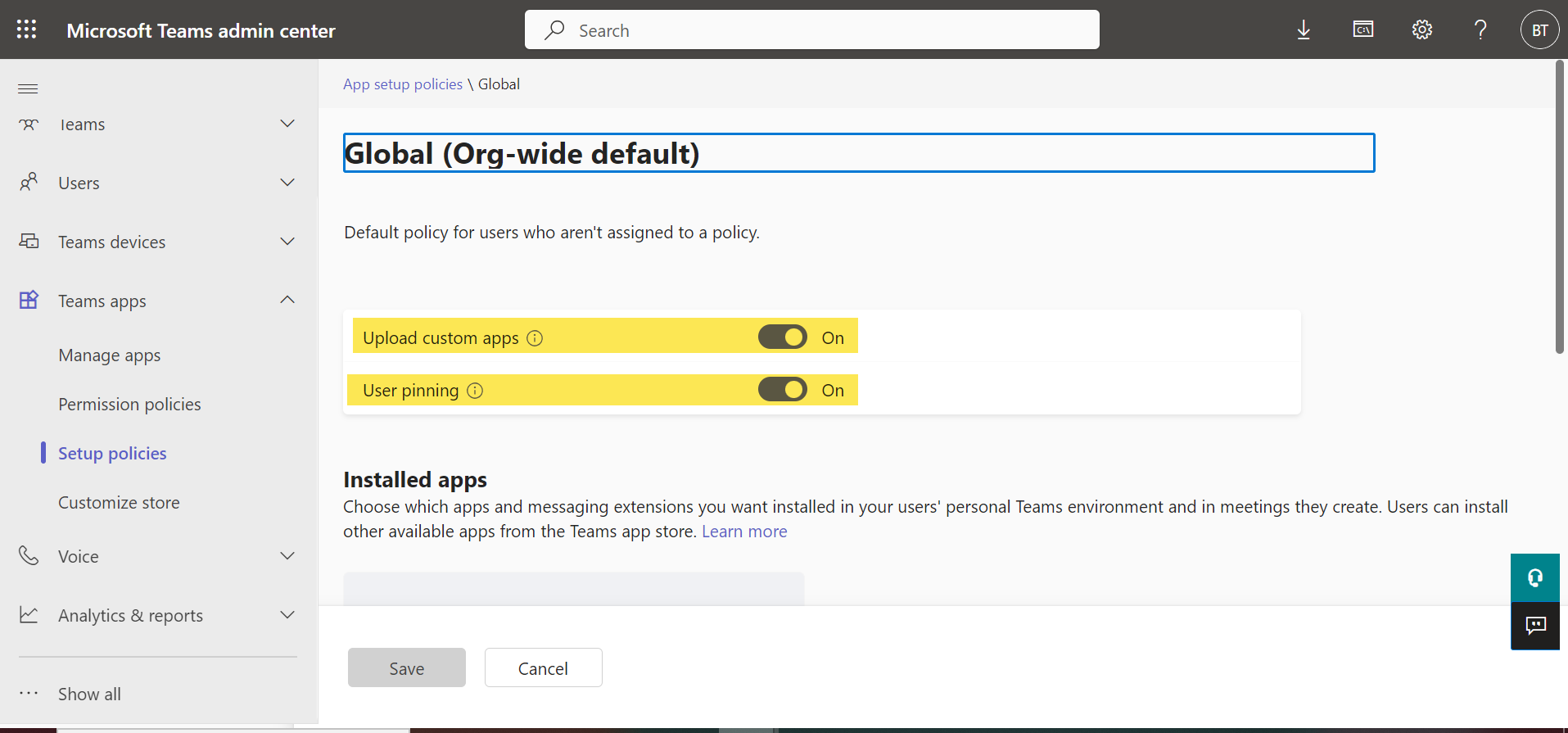Select Users label in sidebar
This screenshot has height=733, width=1568.
[x=79, y=183]
